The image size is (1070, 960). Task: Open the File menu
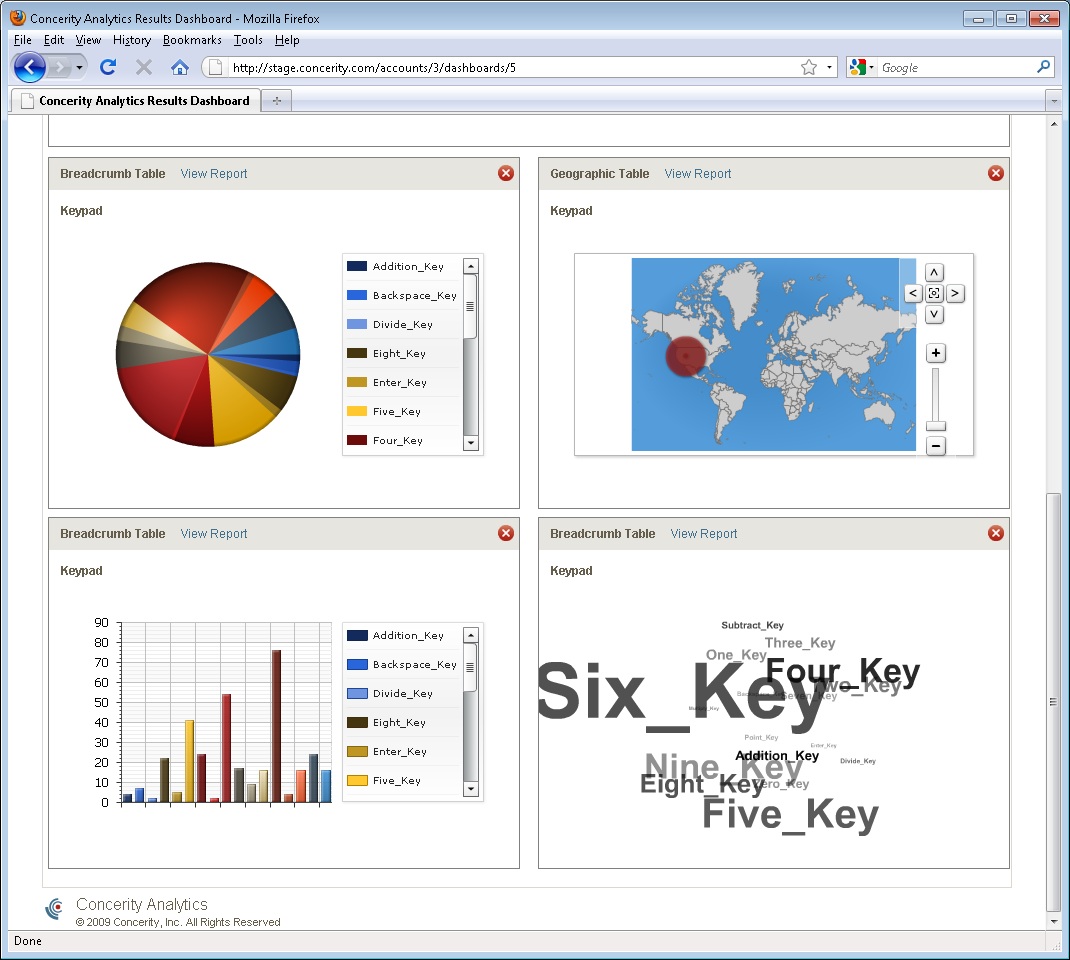(23, 40)
